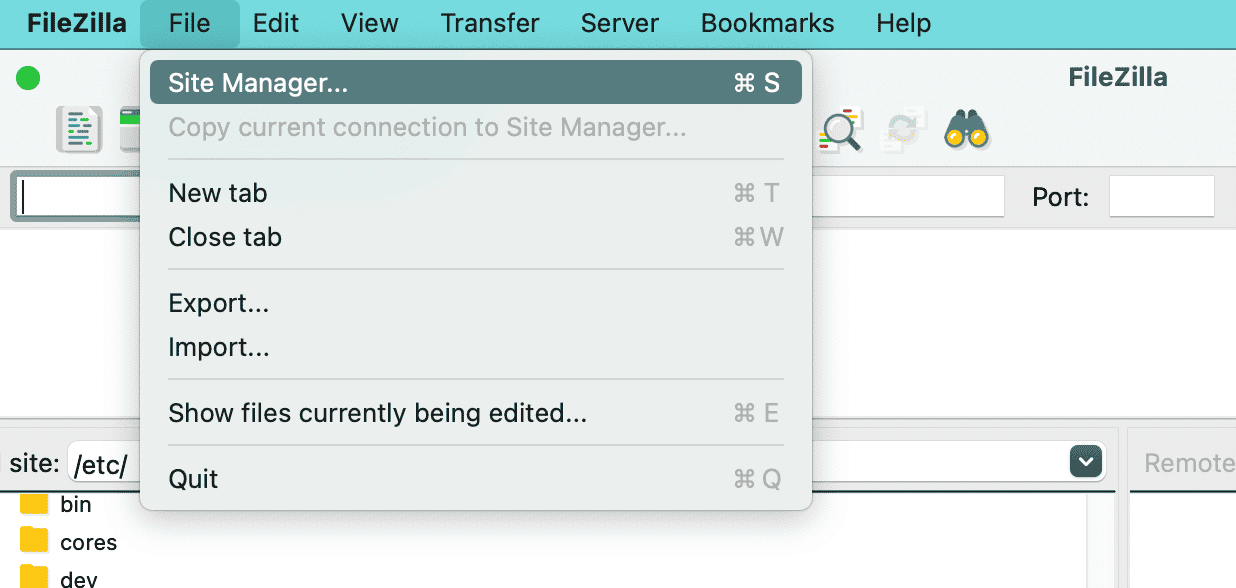Click inside the Port input field
Viewport: 1236px width, 588px height.
[x=1161, y=196]
